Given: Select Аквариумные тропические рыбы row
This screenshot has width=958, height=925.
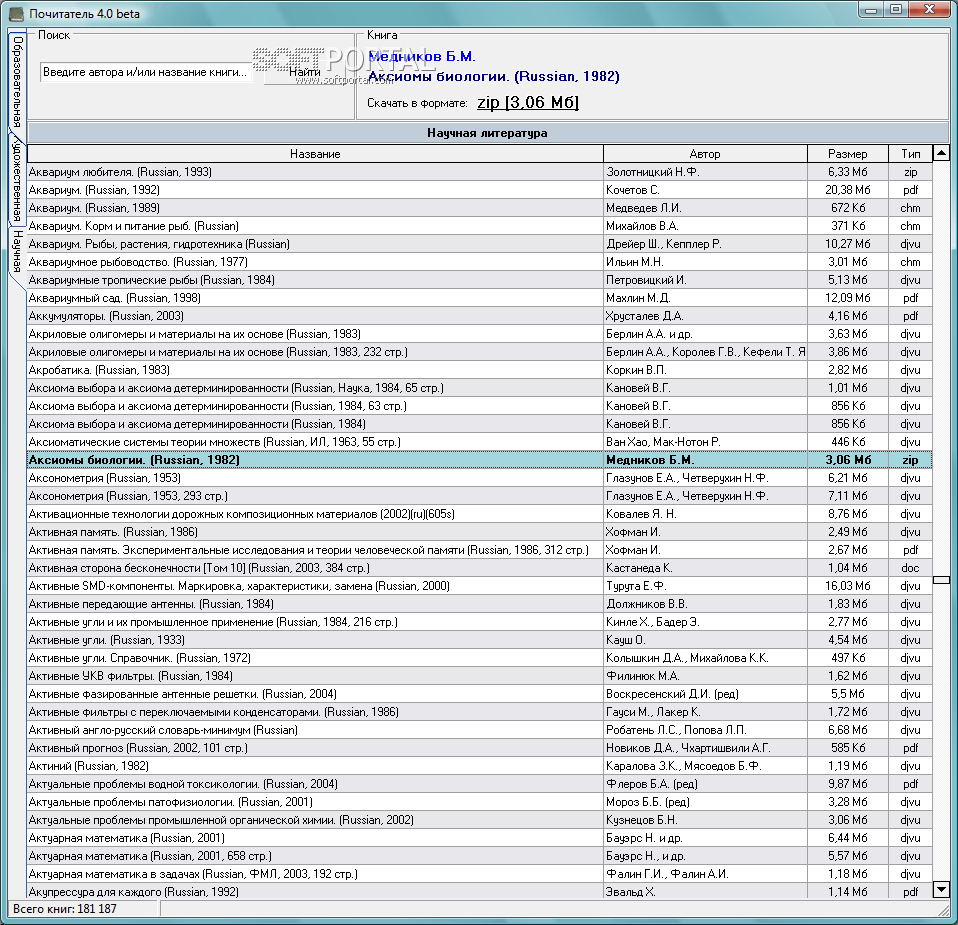Looking at the screenshot, I should coord(480,280).
